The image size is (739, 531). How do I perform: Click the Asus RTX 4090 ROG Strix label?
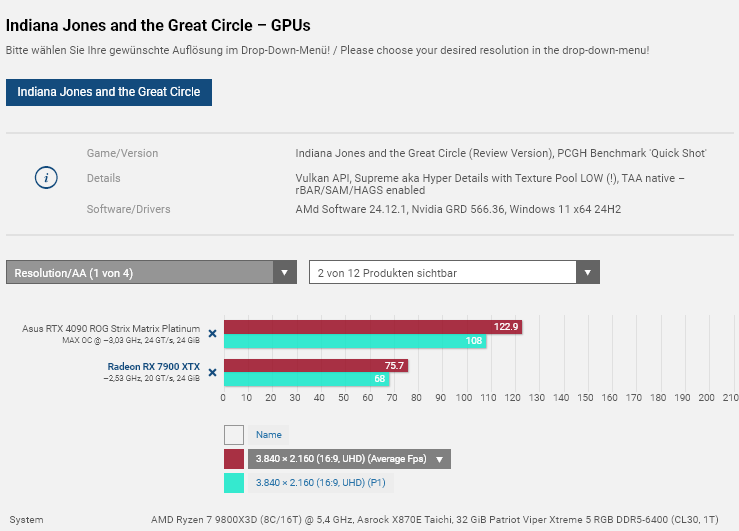pos(111,329)
